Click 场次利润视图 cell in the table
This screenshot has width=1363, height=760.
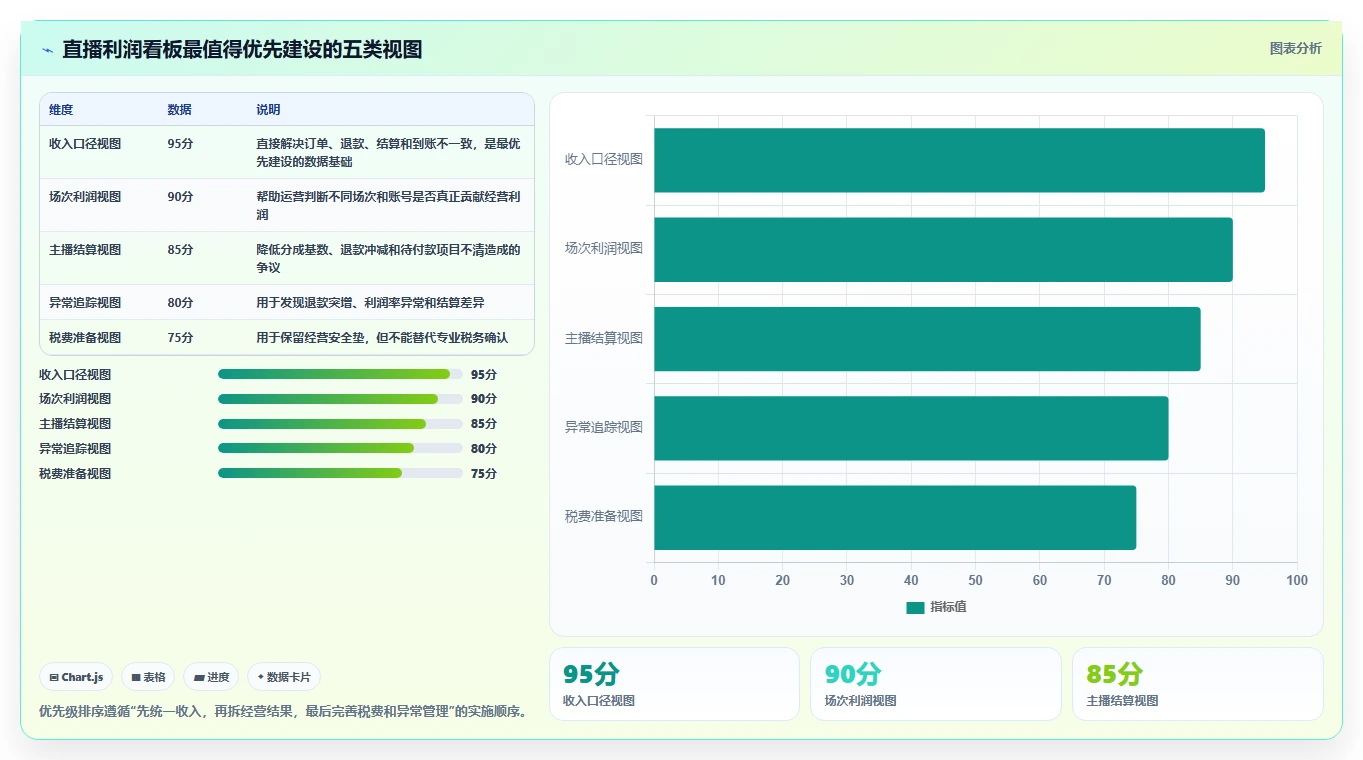point(85,197)
